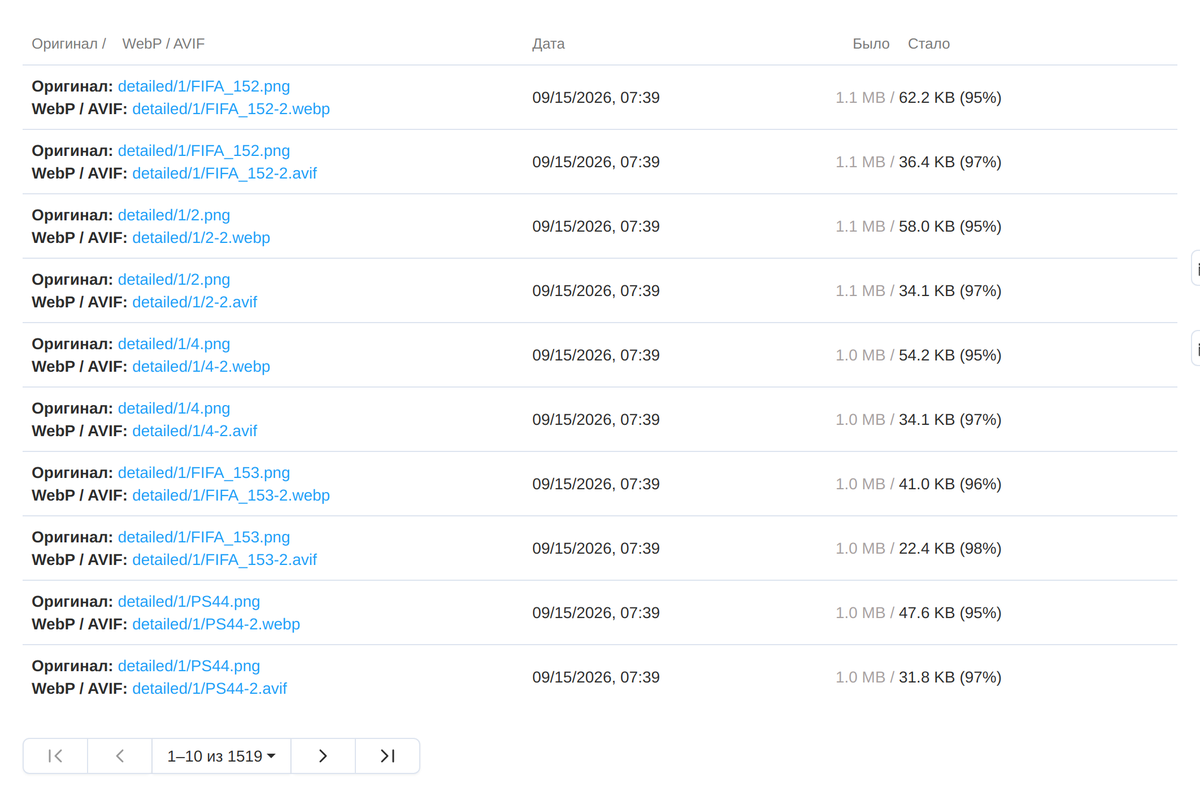The height and width of the screenshot is (800, 1200).
Task: Open the detailed/1/FIFA_153-2.webp link
Action: pos(231,495)
